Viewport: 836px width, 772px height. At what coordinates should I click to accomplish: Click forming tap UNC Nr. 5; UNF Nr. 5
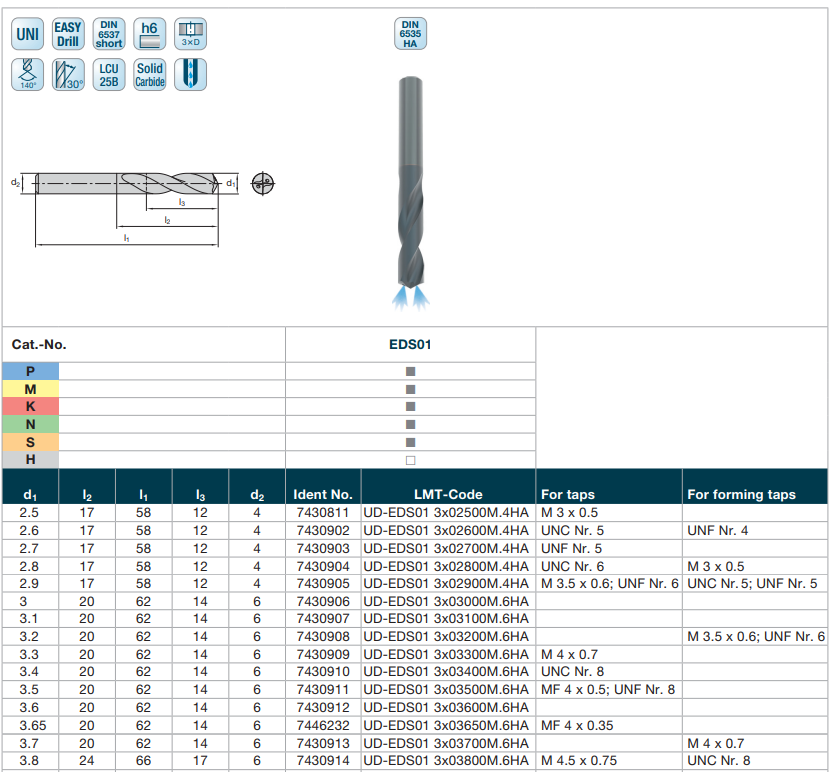752,583
